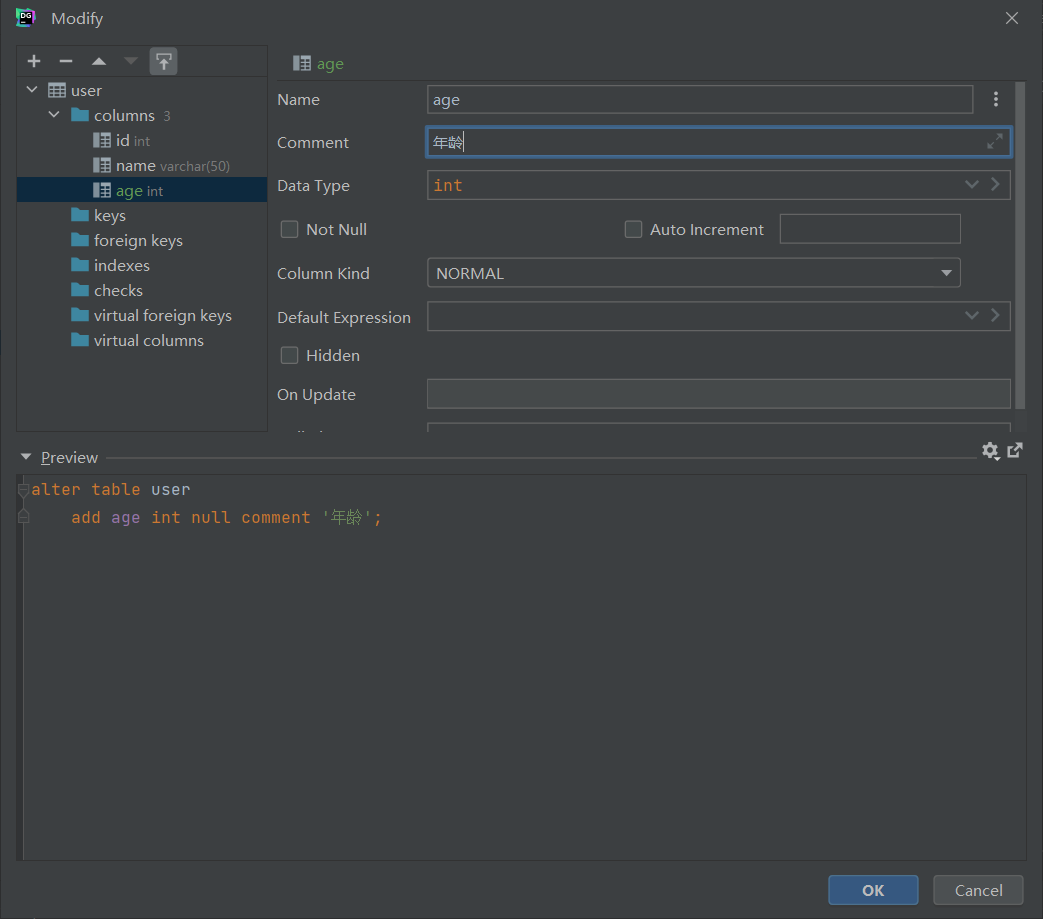
Task: Open the Preview settings gear icon
Action: pyautogui.click(x=990, y=451)
